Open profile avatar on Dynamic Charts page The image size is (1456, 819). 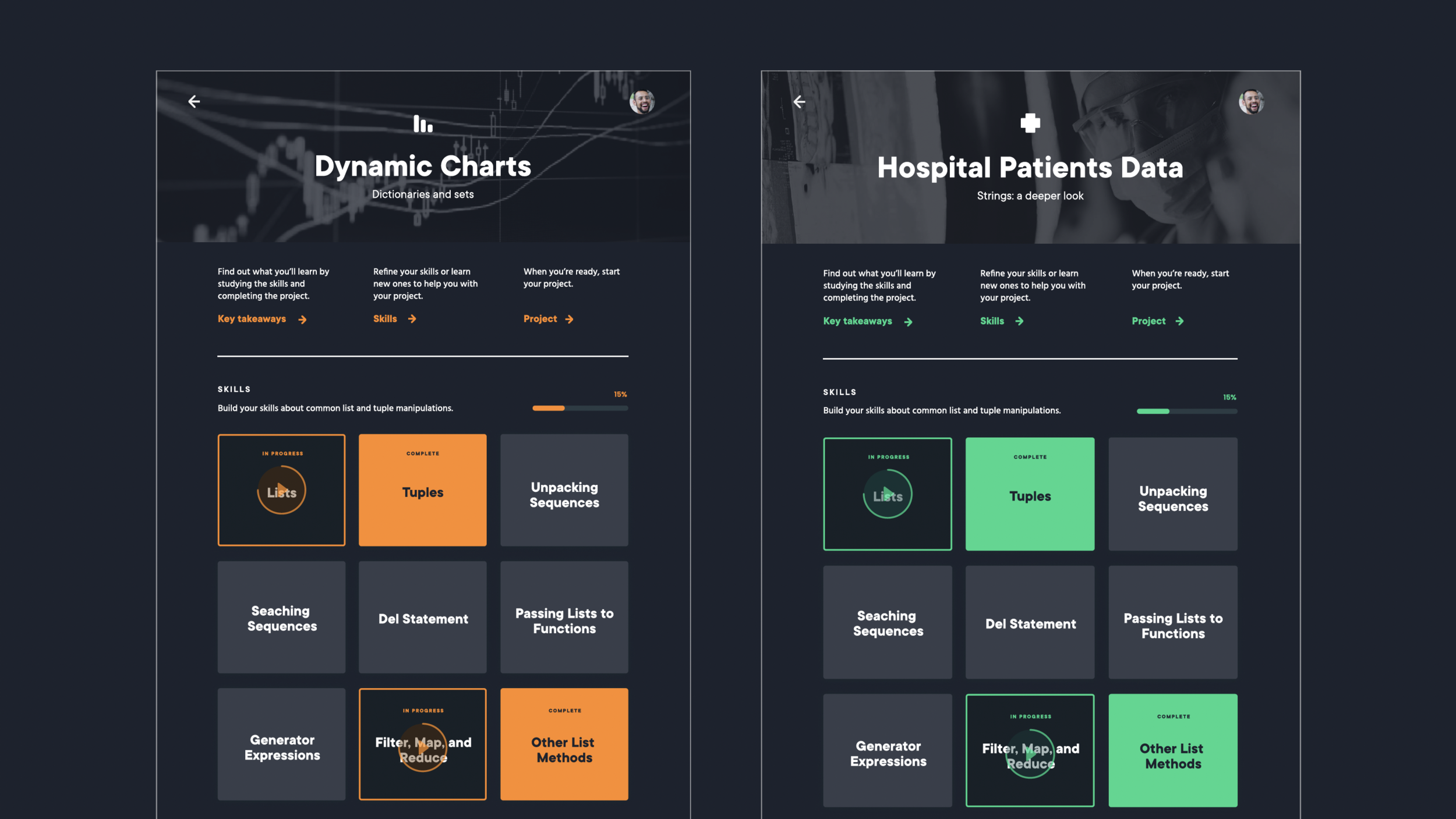(x=642, y=102)
